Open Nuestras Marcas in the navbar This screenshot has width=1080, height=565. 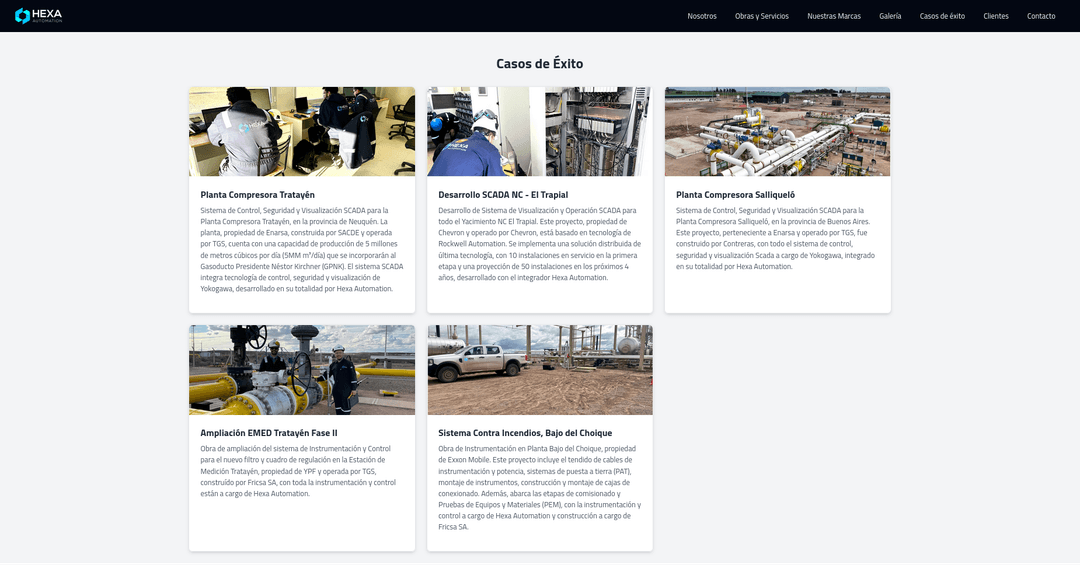833,16
